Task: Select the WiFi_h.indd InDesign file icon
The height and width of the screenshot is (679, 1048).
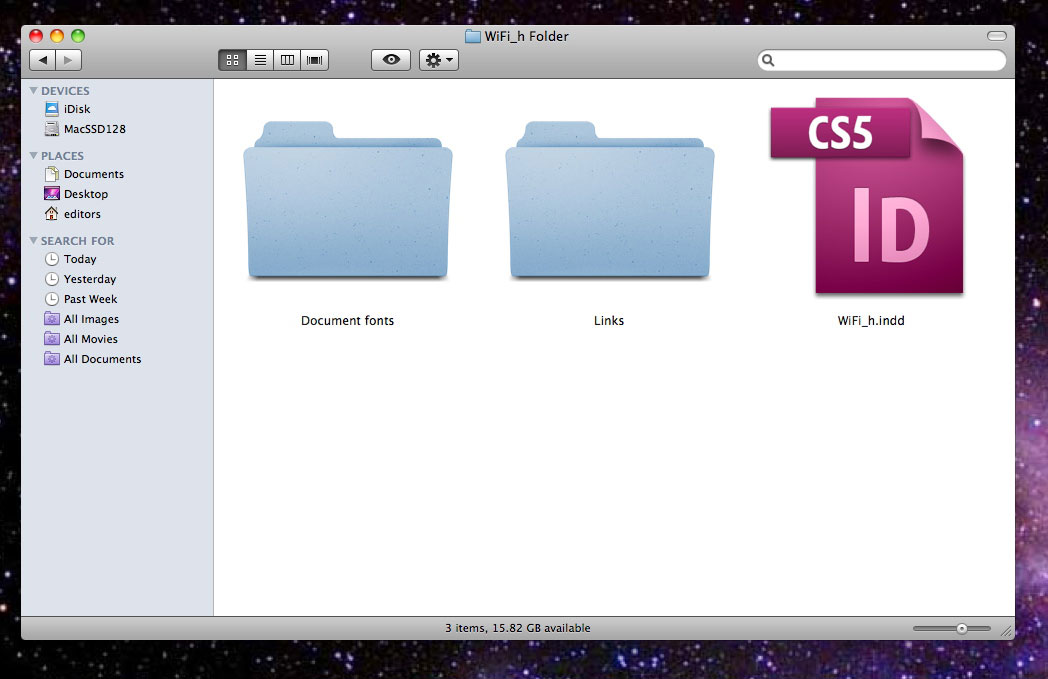Action: [x=868, y=196]
